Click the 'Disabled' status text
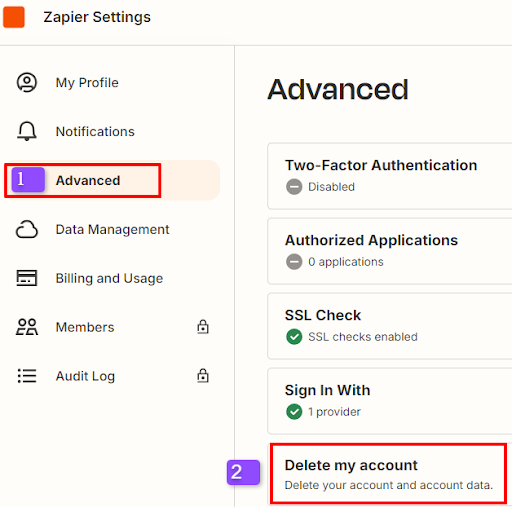 (x=331, y=187)
